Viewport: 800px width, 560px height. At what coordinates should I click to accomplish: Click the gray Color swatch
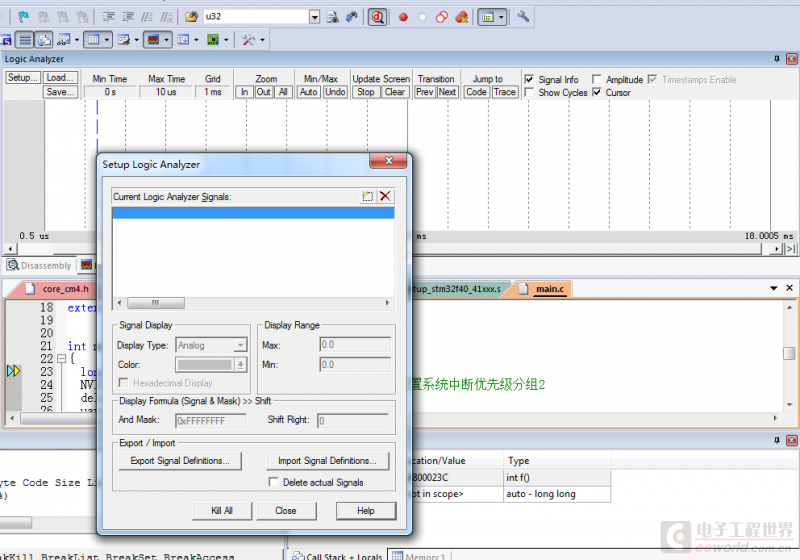[205, 365]
